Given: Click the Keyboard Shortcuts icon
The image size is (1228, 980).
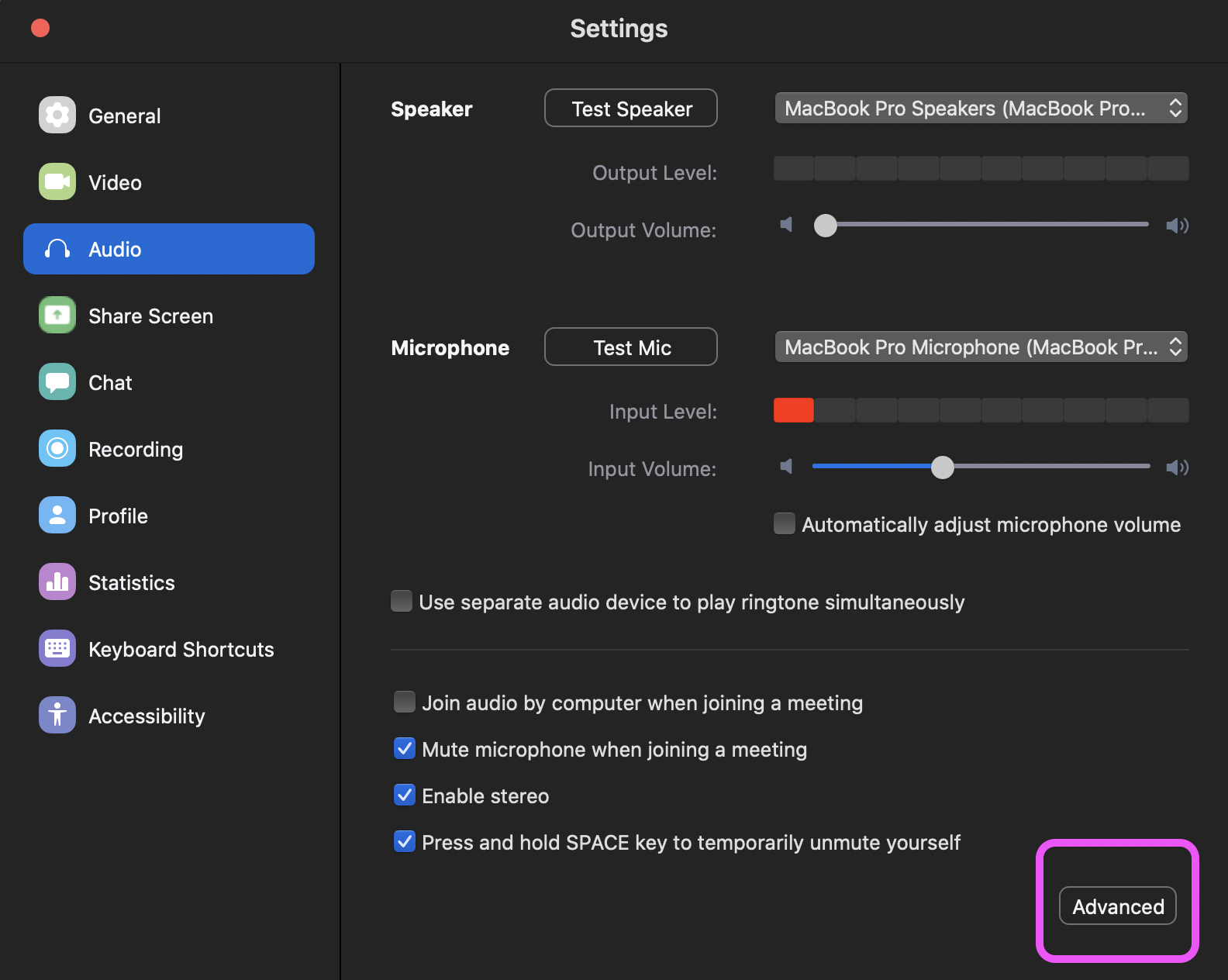Looking at the screenshot, I should (57, 648).
